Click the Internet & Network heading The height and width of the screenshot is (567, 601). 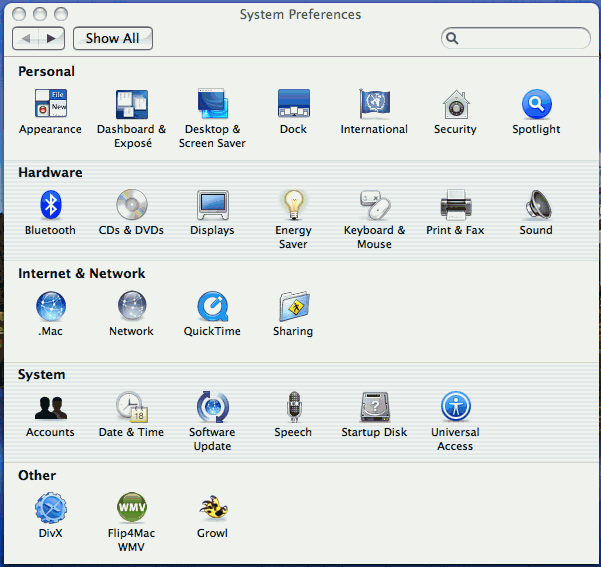(x=82, y=273)
